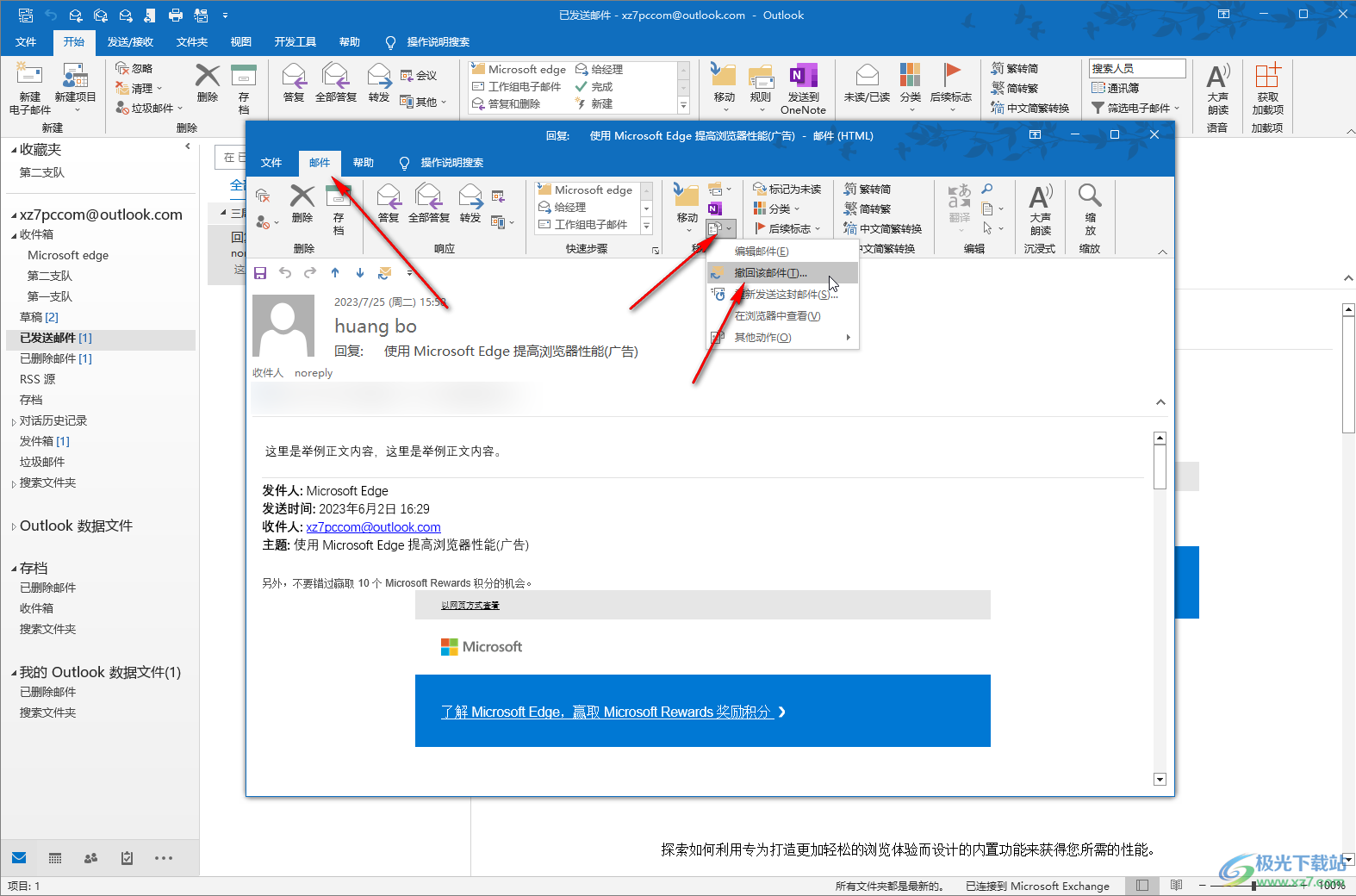The image size is (1356, 896).
Task: Click 存档 in the message window ribbon
Action: pos(339,209)
